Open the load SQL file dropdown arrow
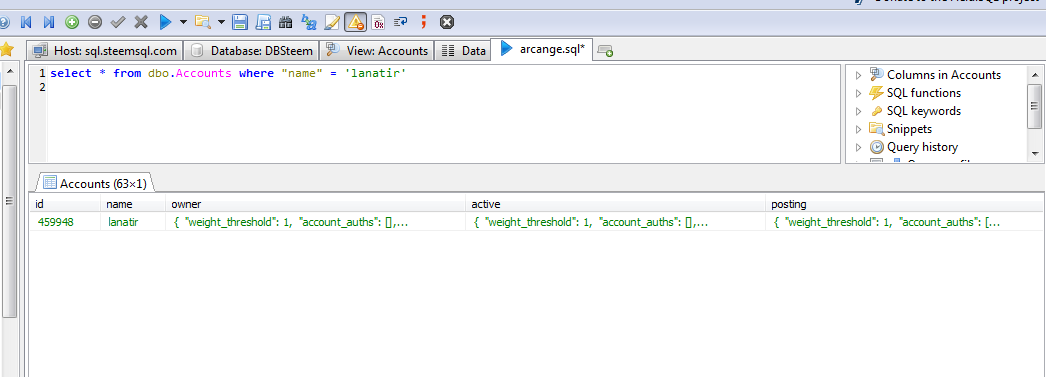This screenshot has height=377, width=1046. tap(221, 22)
